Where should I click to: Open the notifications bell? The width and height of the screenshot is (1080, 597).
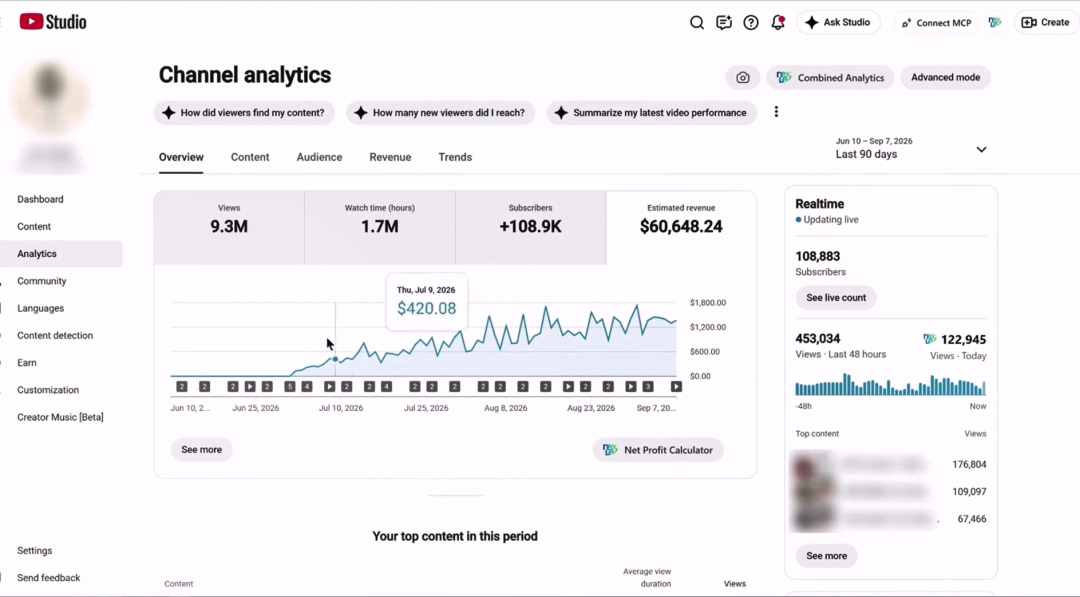click(x=778, y=23)
